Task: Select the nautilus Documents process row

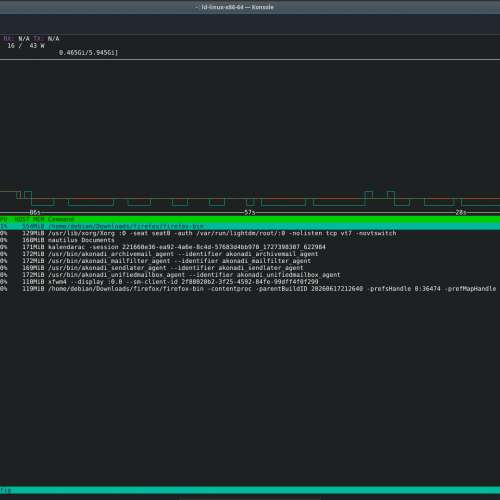Action: [x=250, y=240]
